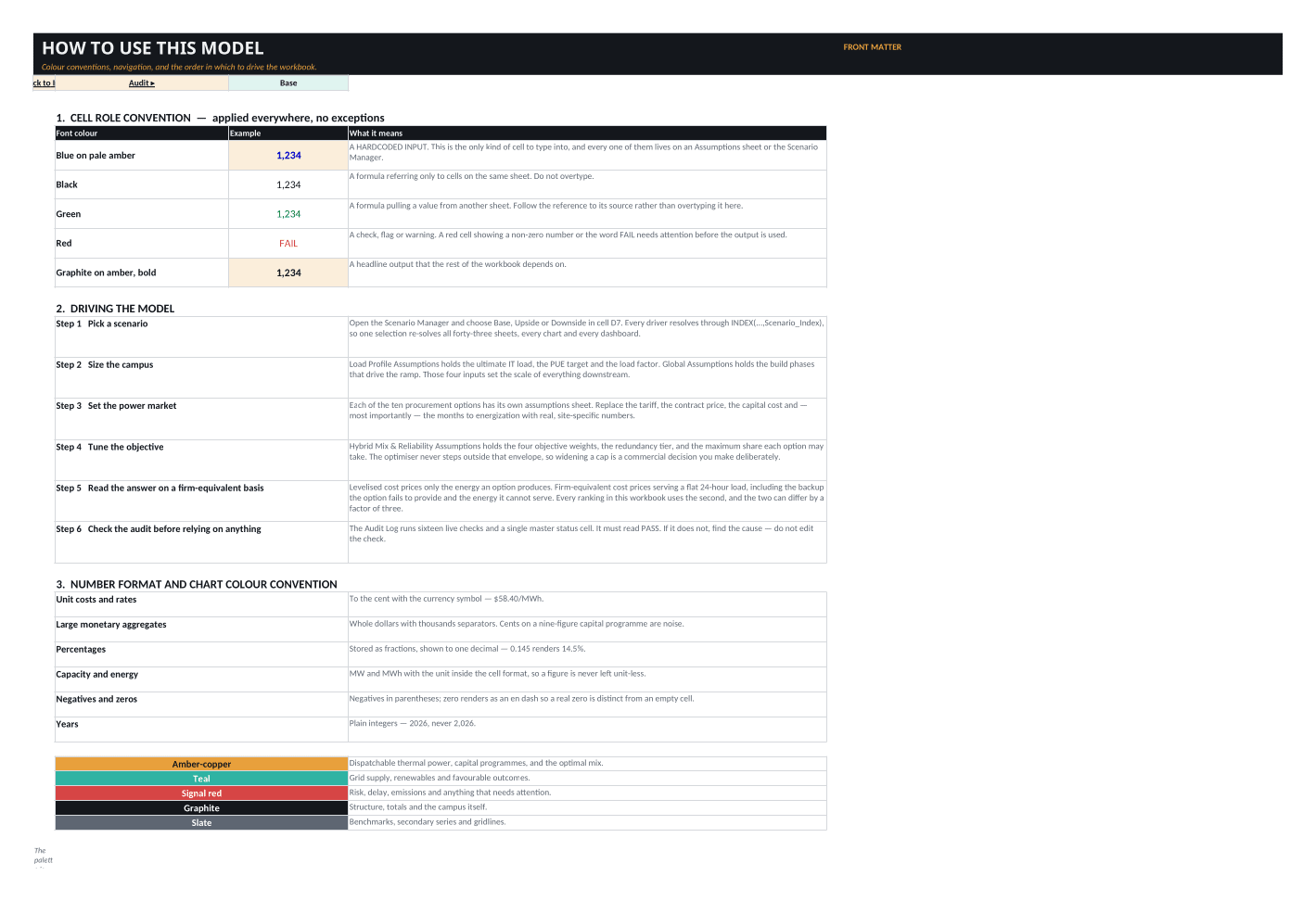1316x901 pixels.
Task: Select the Slate colour swatch
Action: (201, 823)
